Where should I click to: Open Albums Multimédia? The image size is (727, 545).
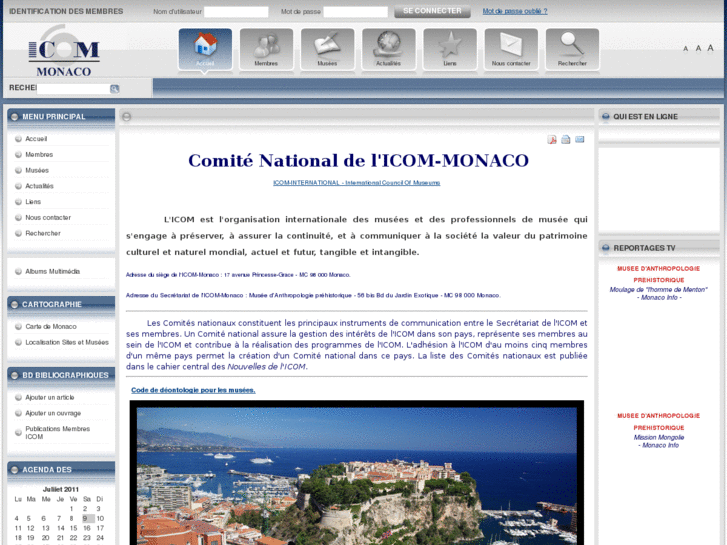(x=52, y=271)
